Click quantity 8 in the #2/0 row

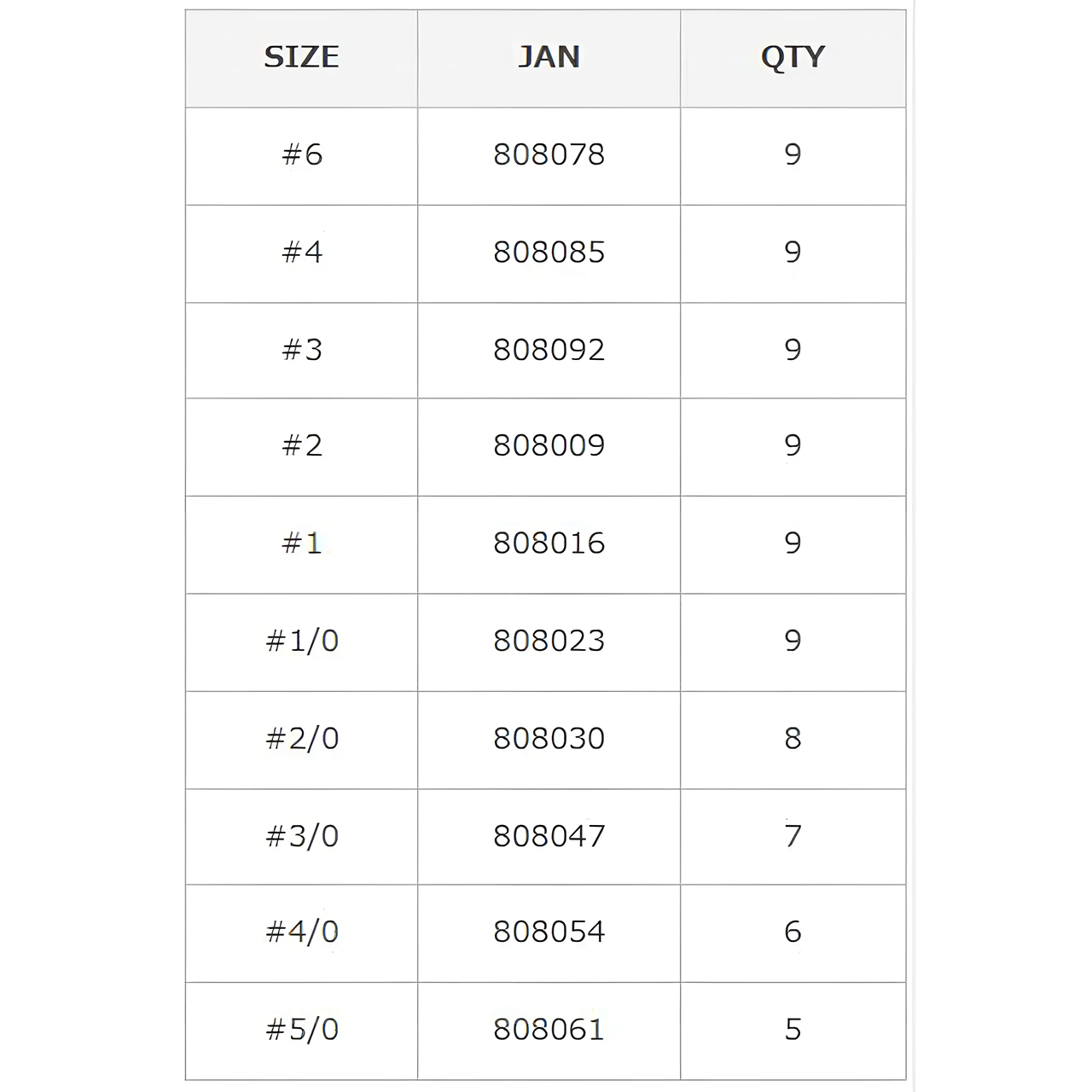(x=793, y=739)
